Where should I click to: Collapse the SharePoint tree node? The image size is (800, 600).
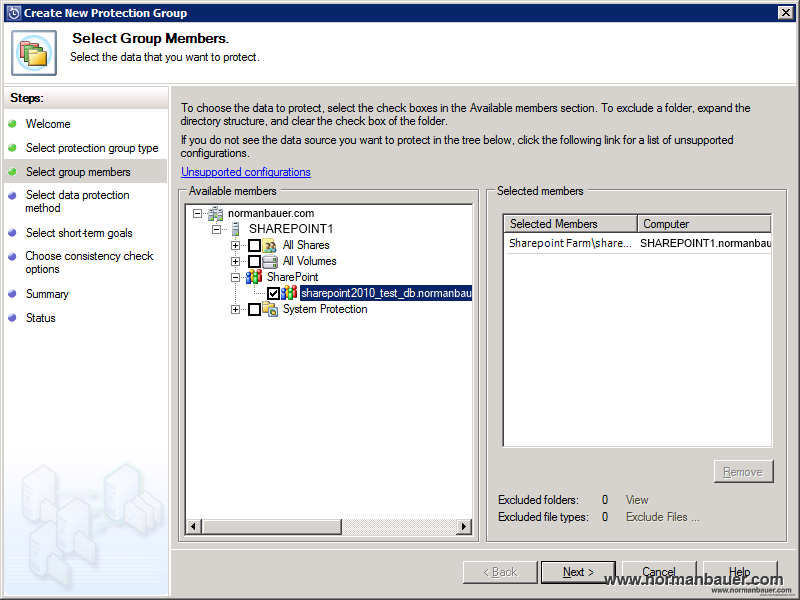click(236, 277)
